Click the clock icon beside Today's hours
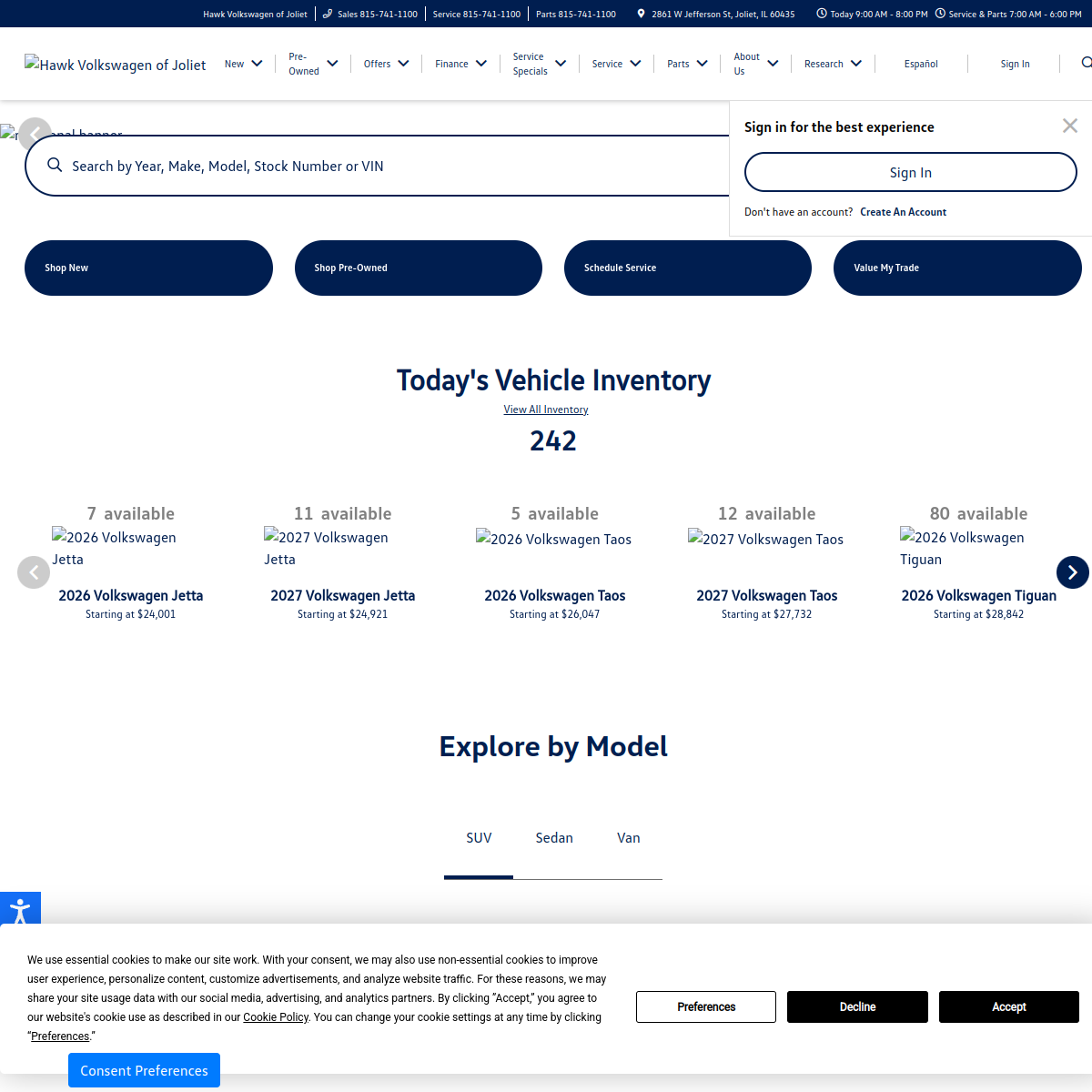The image size is (1092, 1092). click(x=822, y=14)
